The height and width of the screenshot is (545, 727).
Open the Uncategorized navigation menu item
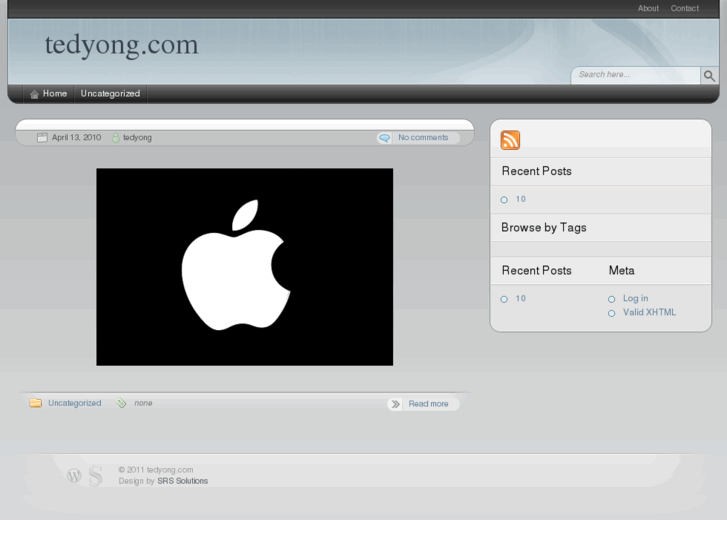coord(110,94)
